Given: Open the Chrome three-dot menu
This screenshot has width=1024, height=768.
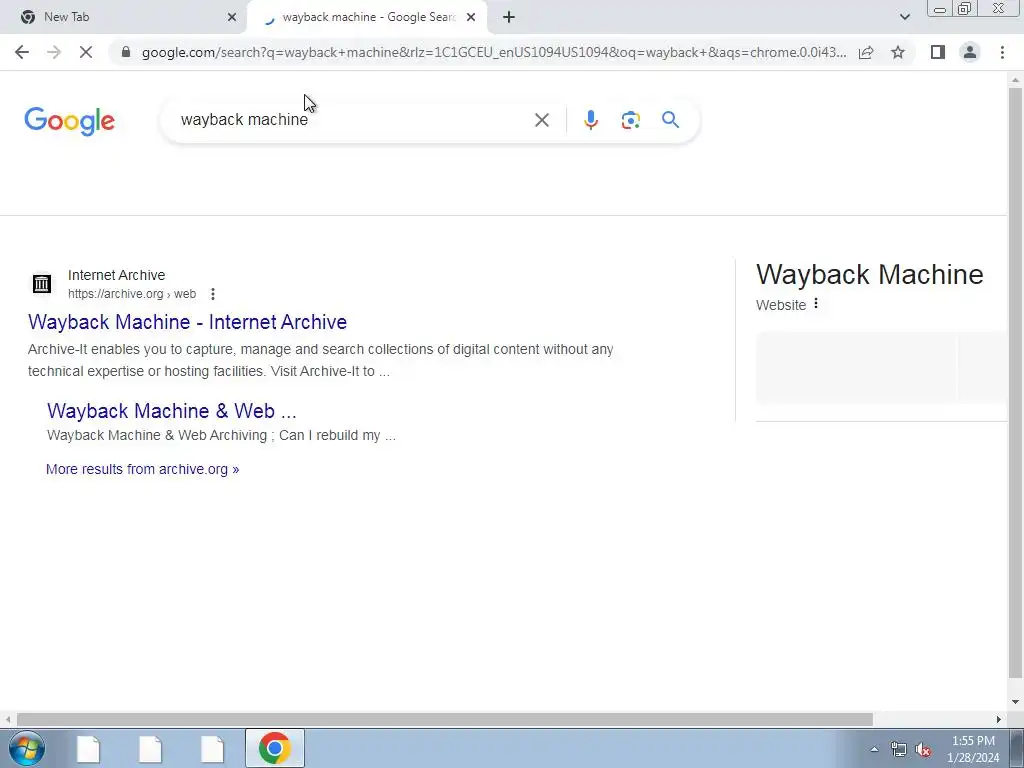Looking at the screenshot, I should (1002, 52).
